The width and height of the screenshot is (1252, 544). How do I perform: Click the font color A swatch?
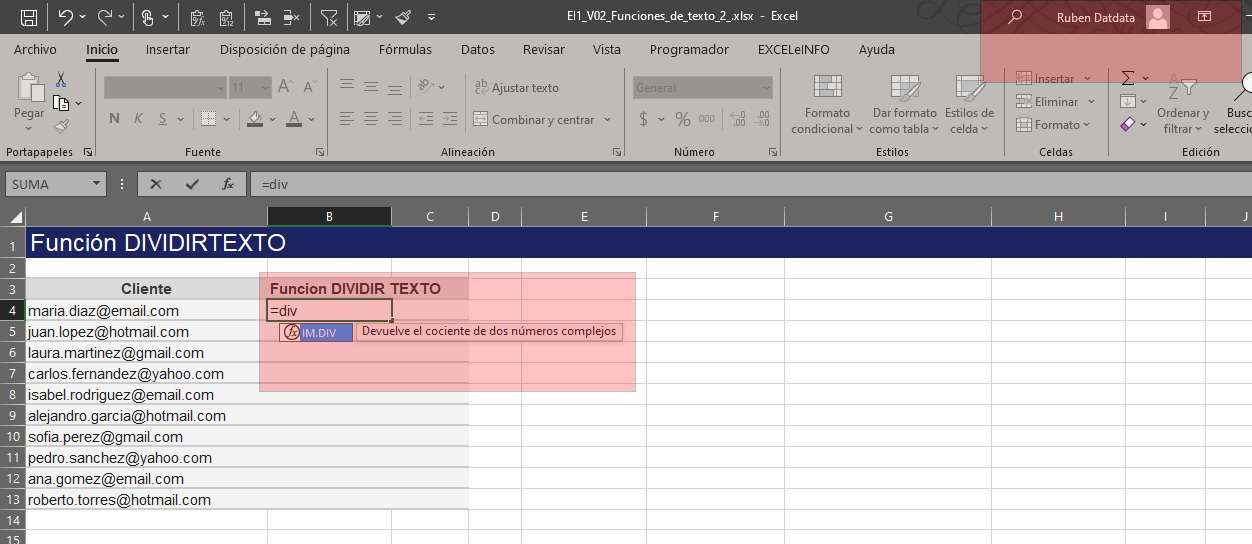294,119
